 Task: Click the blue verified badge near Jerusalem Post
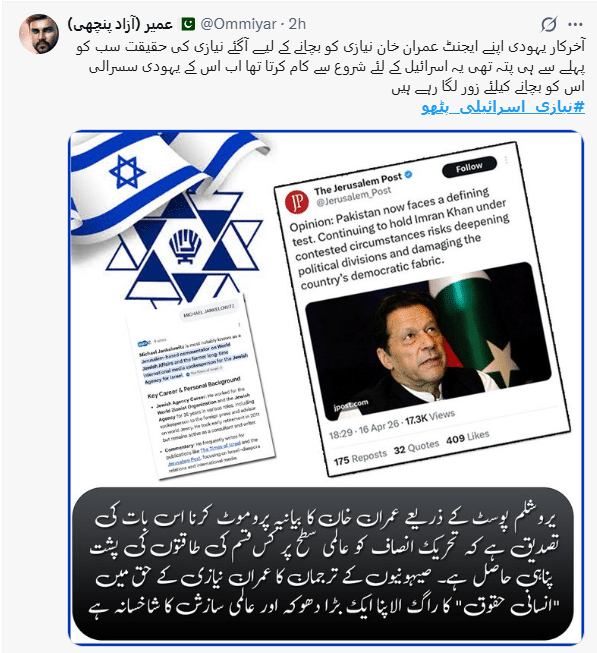(x=408, y=174)
